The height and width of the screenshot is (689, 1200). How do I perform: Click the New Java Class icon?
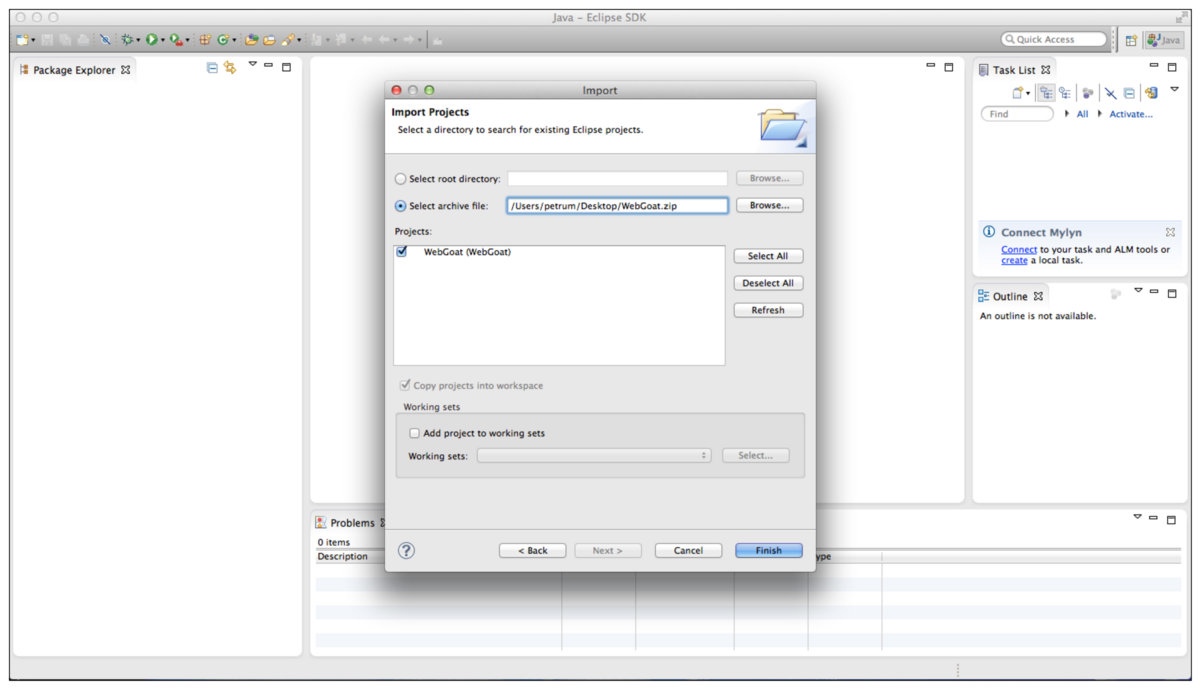(x=223, y=40)
